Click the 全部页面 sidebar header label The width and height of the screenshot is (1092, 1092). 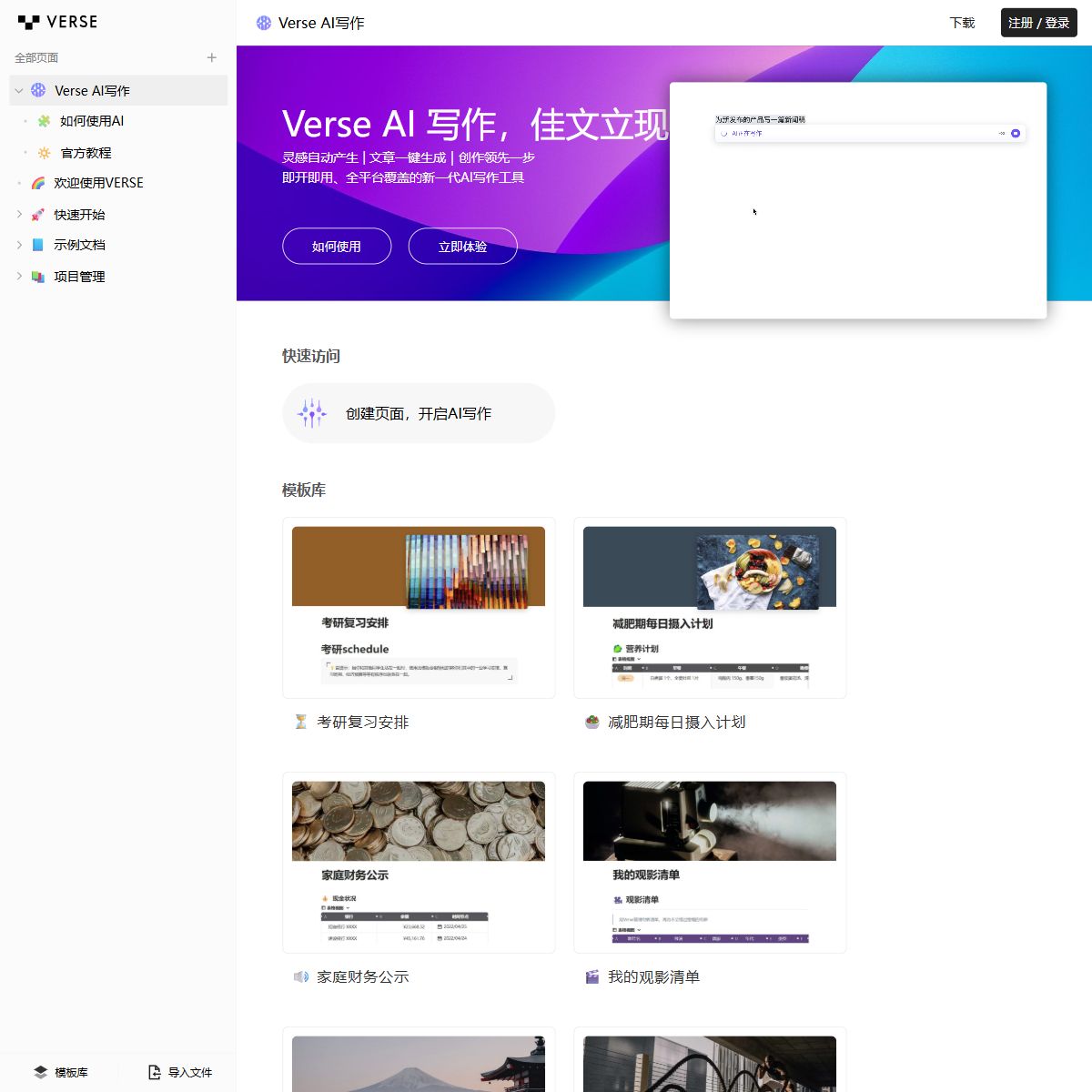[x=36, y=57]
